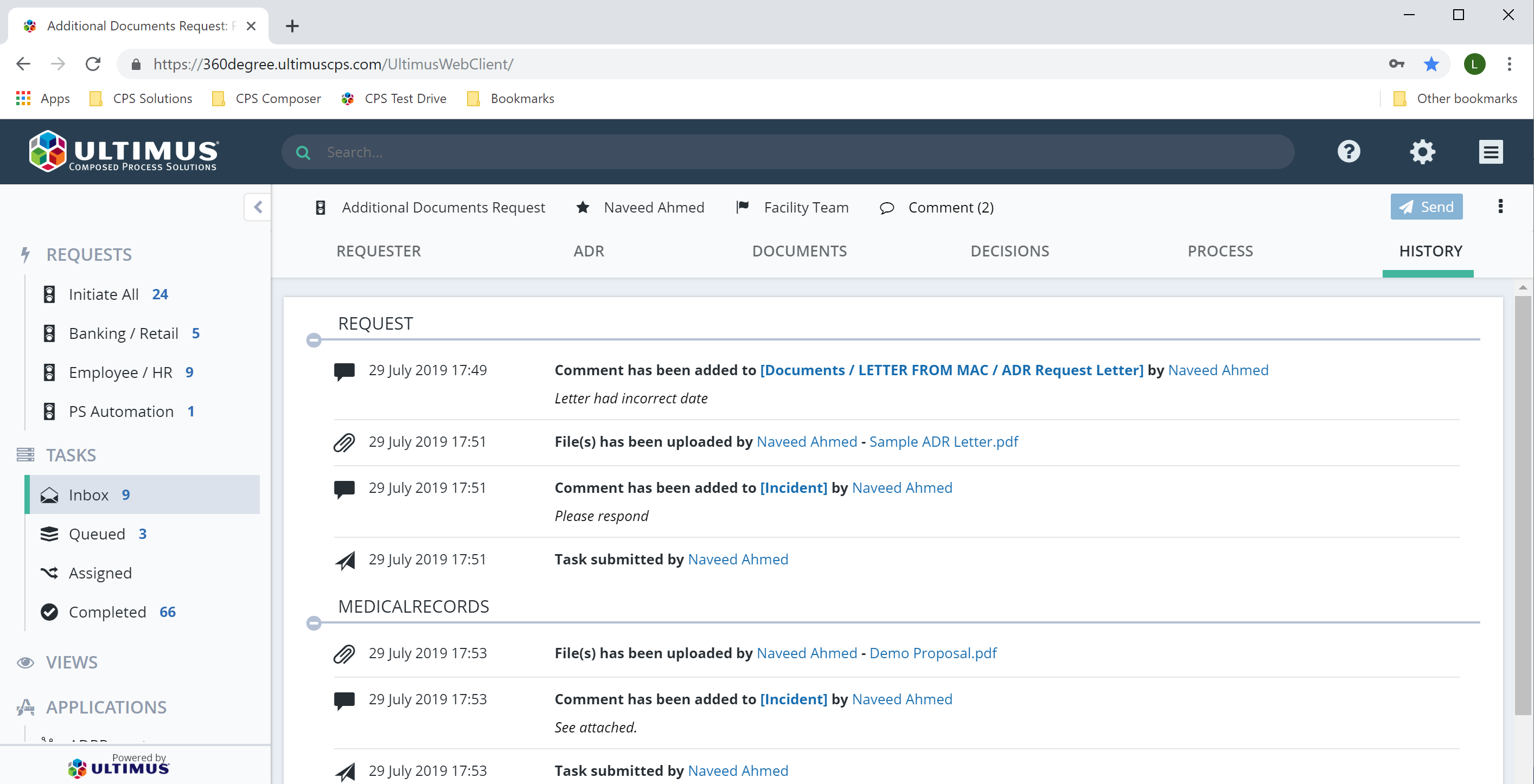The width and height of the screenshot is (1534, 784).
Task: Switch to the PROCESS tab
Action: click(x=1220, y=251)
